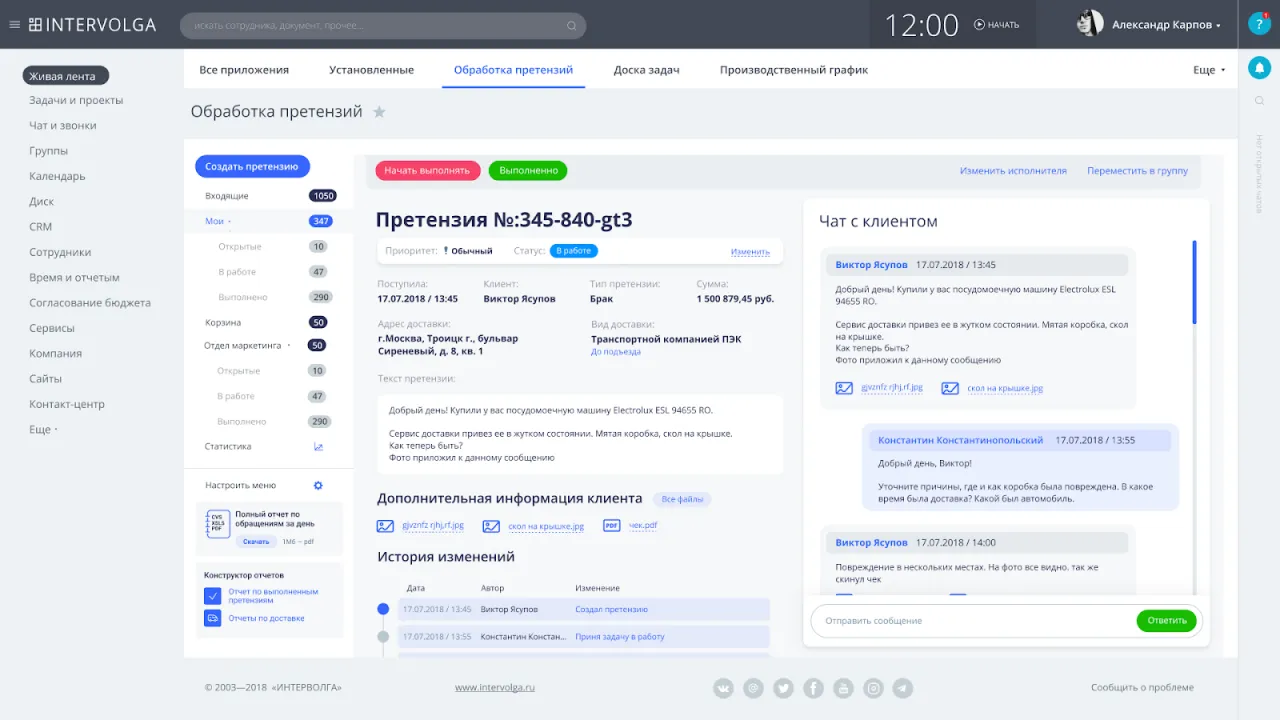
Task: Click the Начать выполнять button
Action: 428,171
